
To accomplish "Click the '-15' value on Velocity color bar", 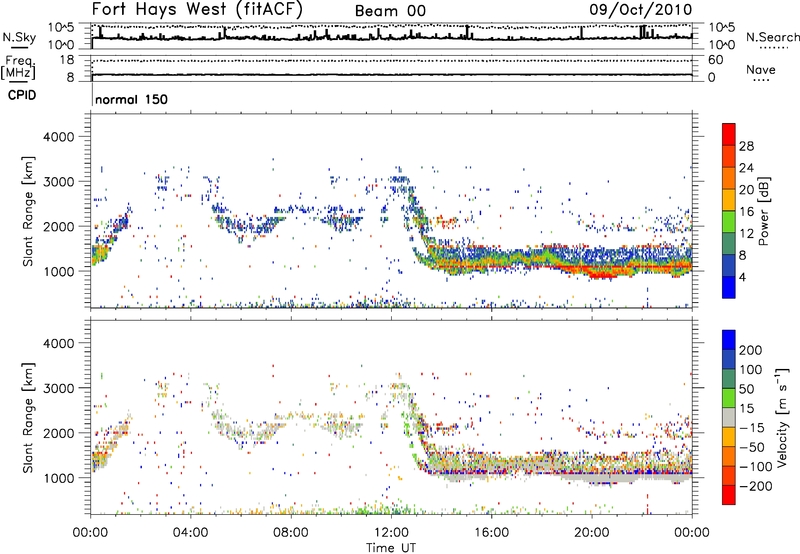I will tap(752, 428).
